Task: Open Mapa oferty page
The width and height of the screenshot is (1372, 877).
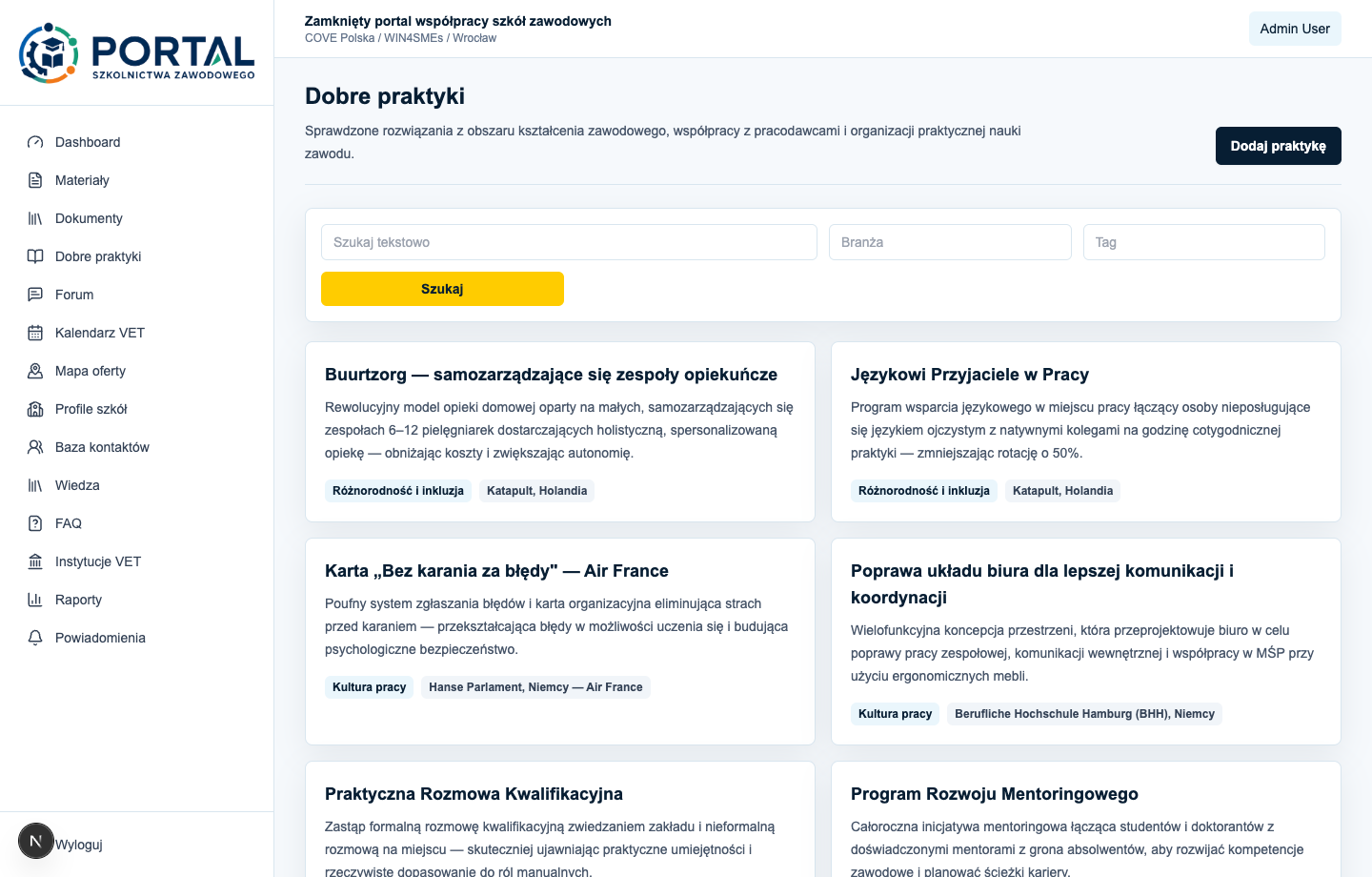Action: (x=136, y=371)
